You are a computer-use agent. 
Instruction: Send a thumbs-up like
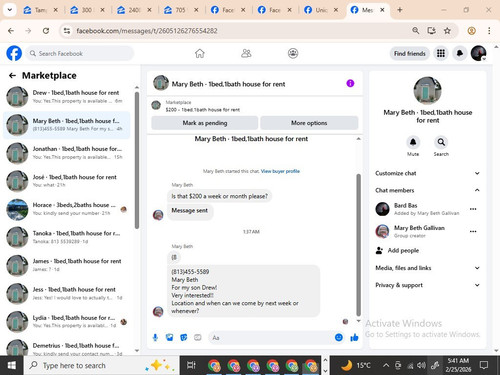click(354, 338)
